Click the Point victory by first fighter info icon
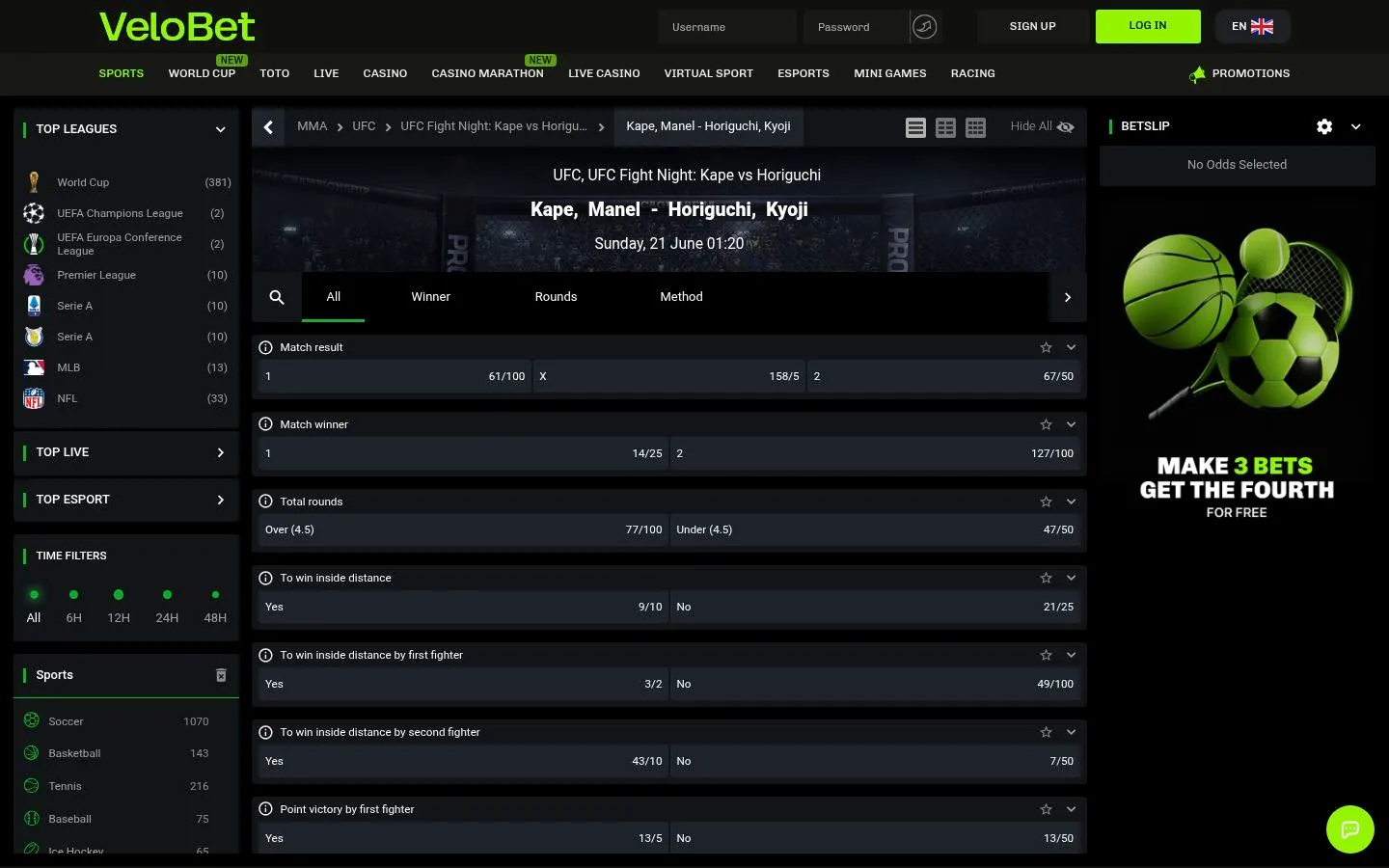The image size is (1389, 868). [x=266, y=809]
